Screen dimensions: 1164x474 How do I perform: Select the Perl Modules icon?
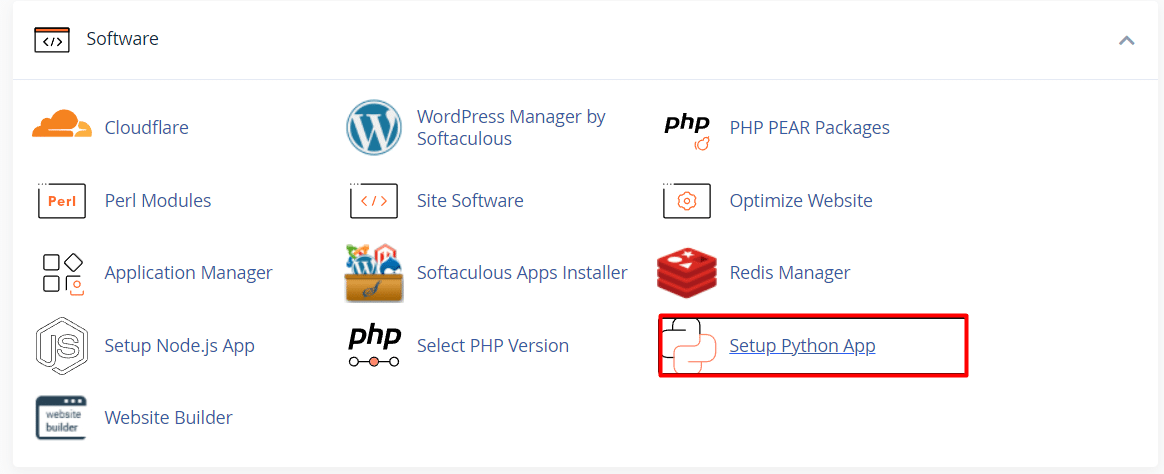point(62,200)
